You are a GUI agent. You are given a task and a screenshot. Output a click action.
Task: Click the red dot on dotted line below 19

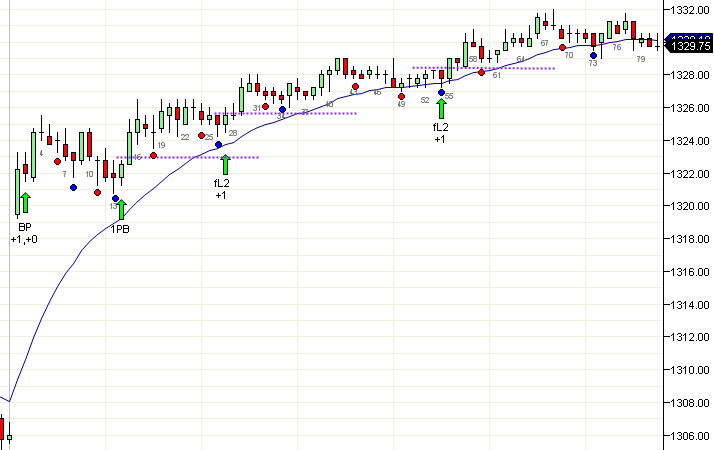[153, 156]
